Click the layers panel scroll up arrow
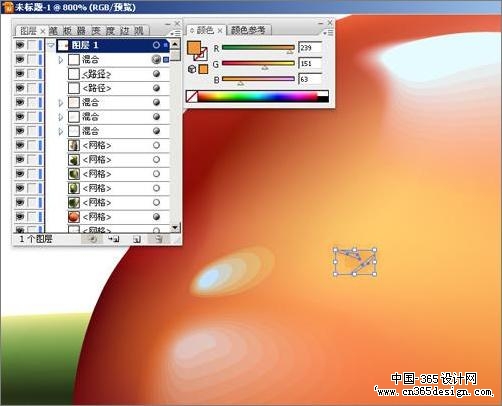The width and height of the screenshot is (502, 406). pyautogui.click(x=175, y=44)
